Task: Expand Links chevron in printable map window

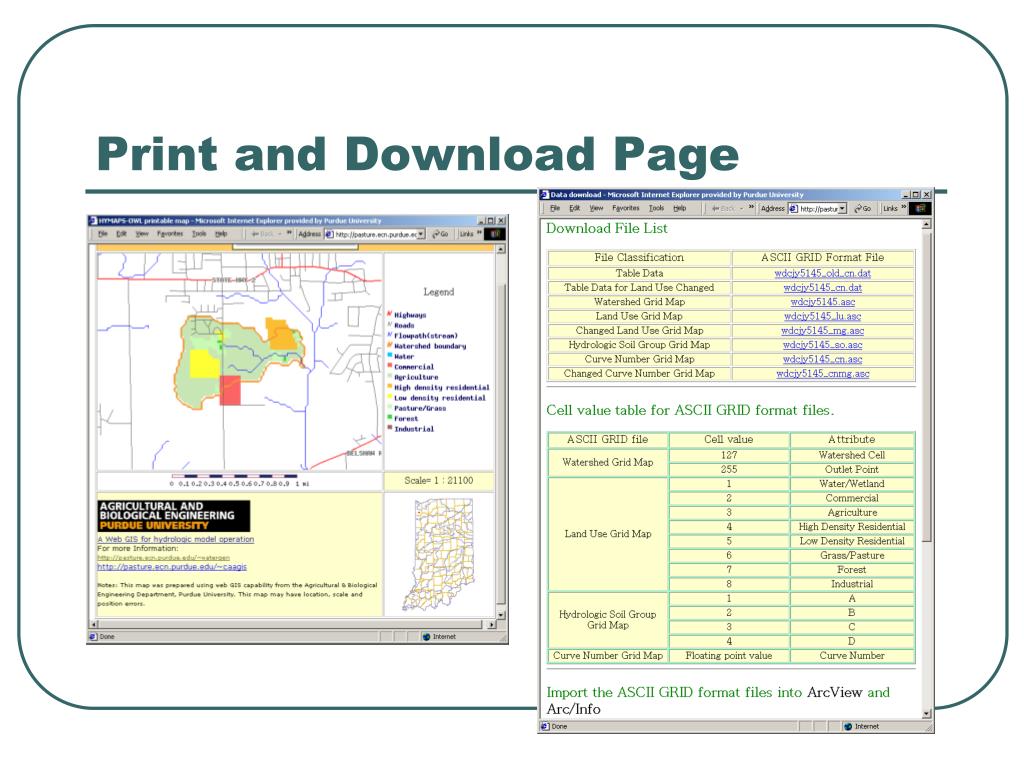Action: (x=479, y=233)
